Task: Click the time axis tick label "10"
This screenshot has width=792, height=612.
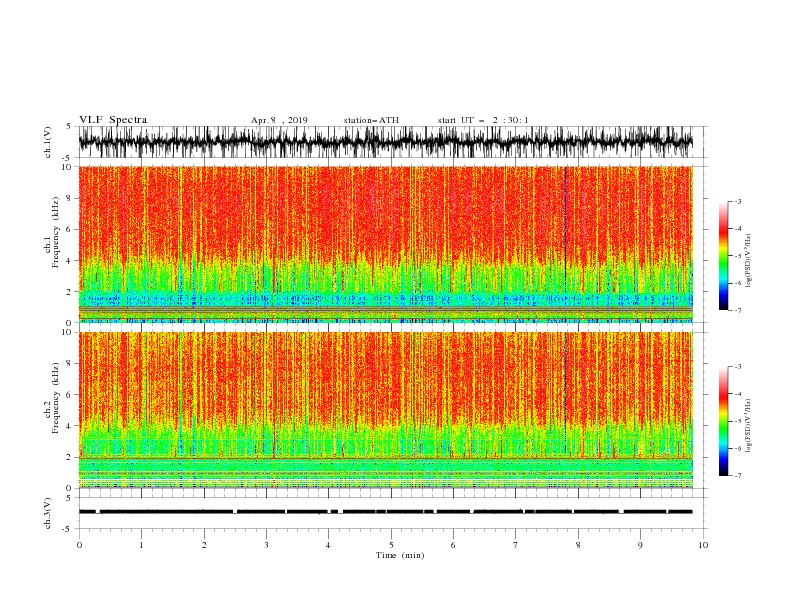Action: coord(703,545)
